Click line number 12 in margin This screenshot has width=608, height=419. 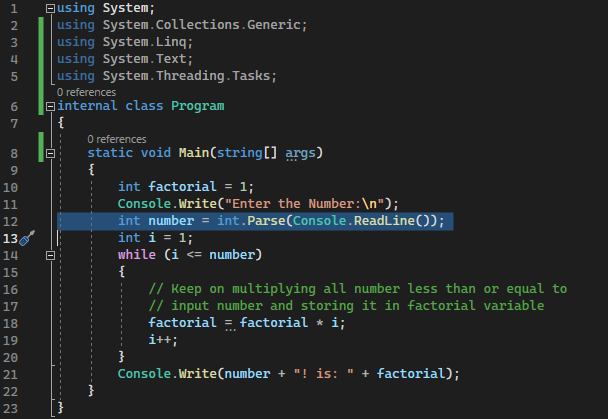10,221
